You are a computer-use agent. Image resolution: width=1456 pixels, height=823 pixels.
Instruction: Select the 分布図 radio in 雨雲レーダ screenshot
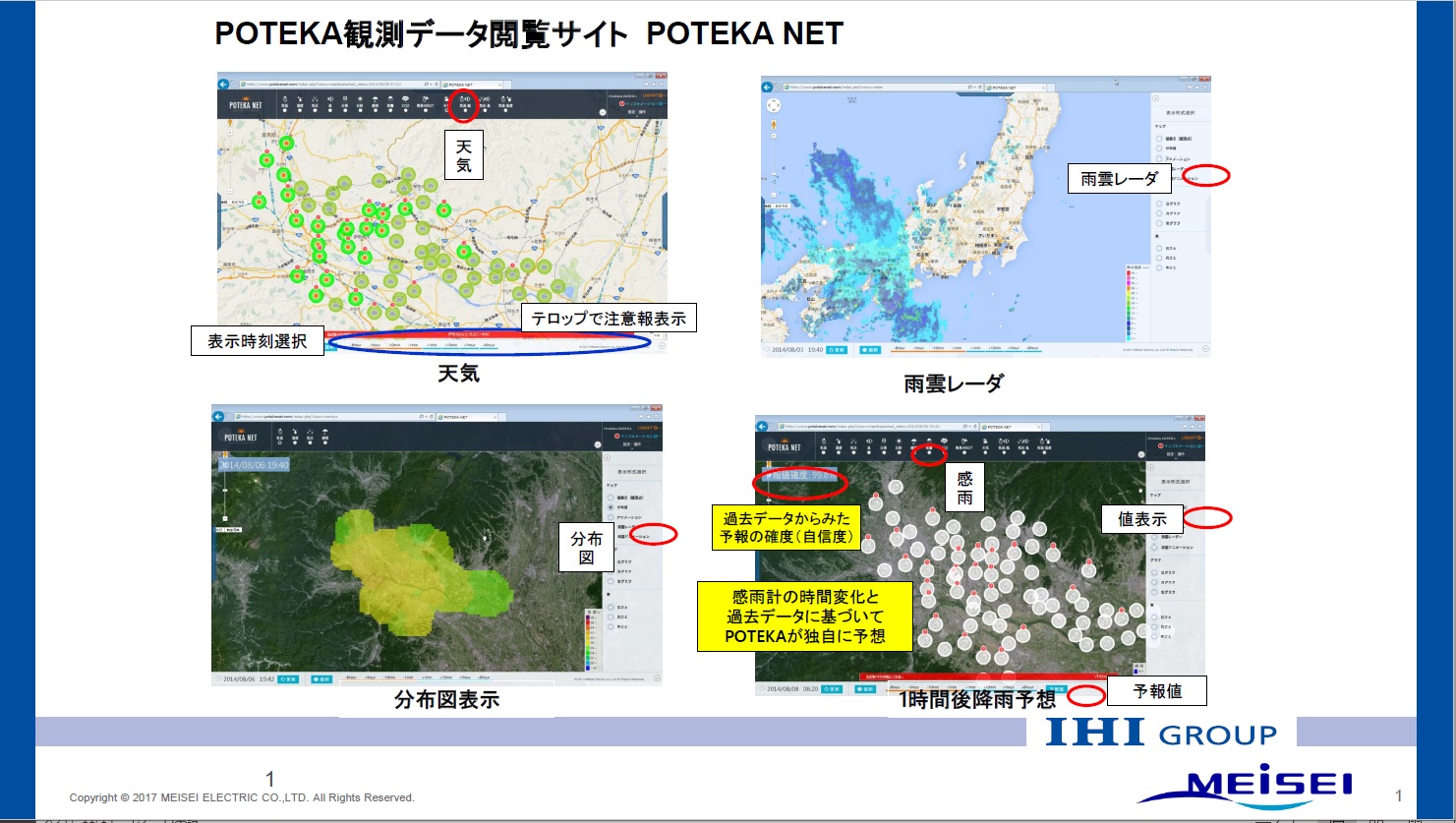[x=1159, y=148]
